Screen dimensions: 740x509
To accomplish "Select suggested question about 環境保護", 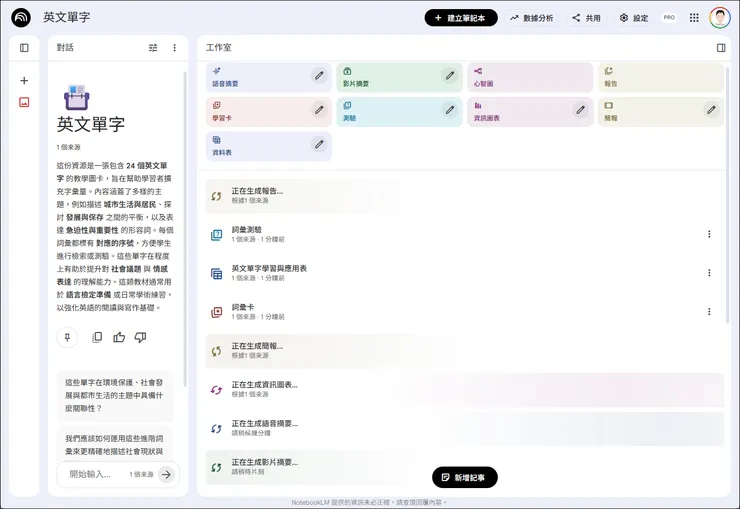I will tap(115, 395).
